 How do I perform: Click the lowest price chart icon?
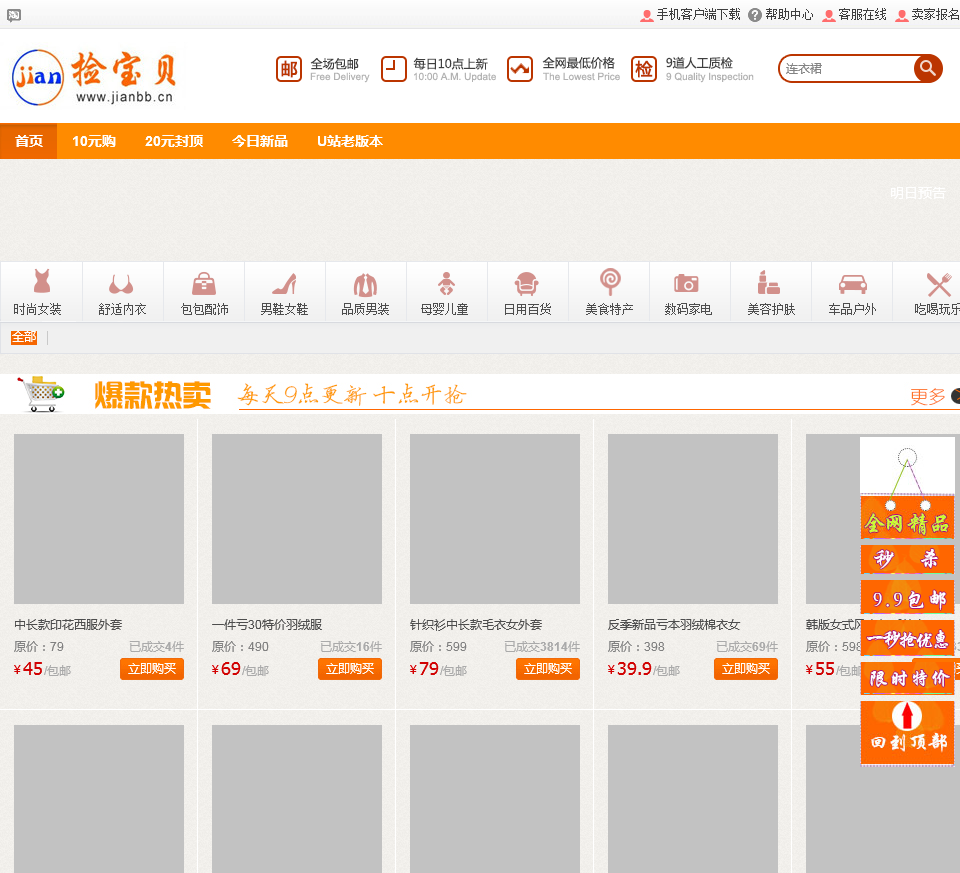click(520, 69)
